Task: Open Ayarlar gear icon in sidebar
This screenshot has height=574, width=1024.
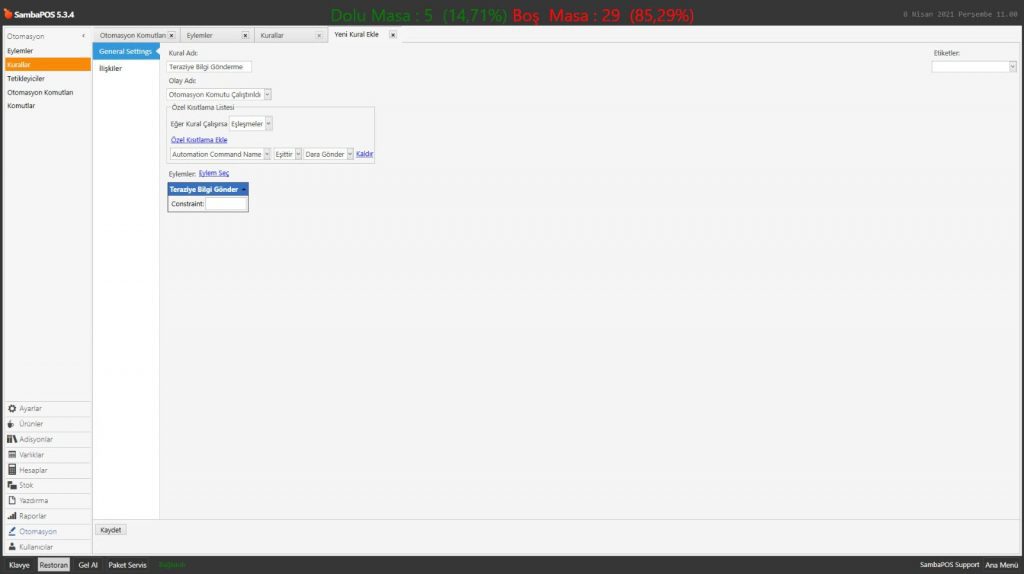Action: 12,408
